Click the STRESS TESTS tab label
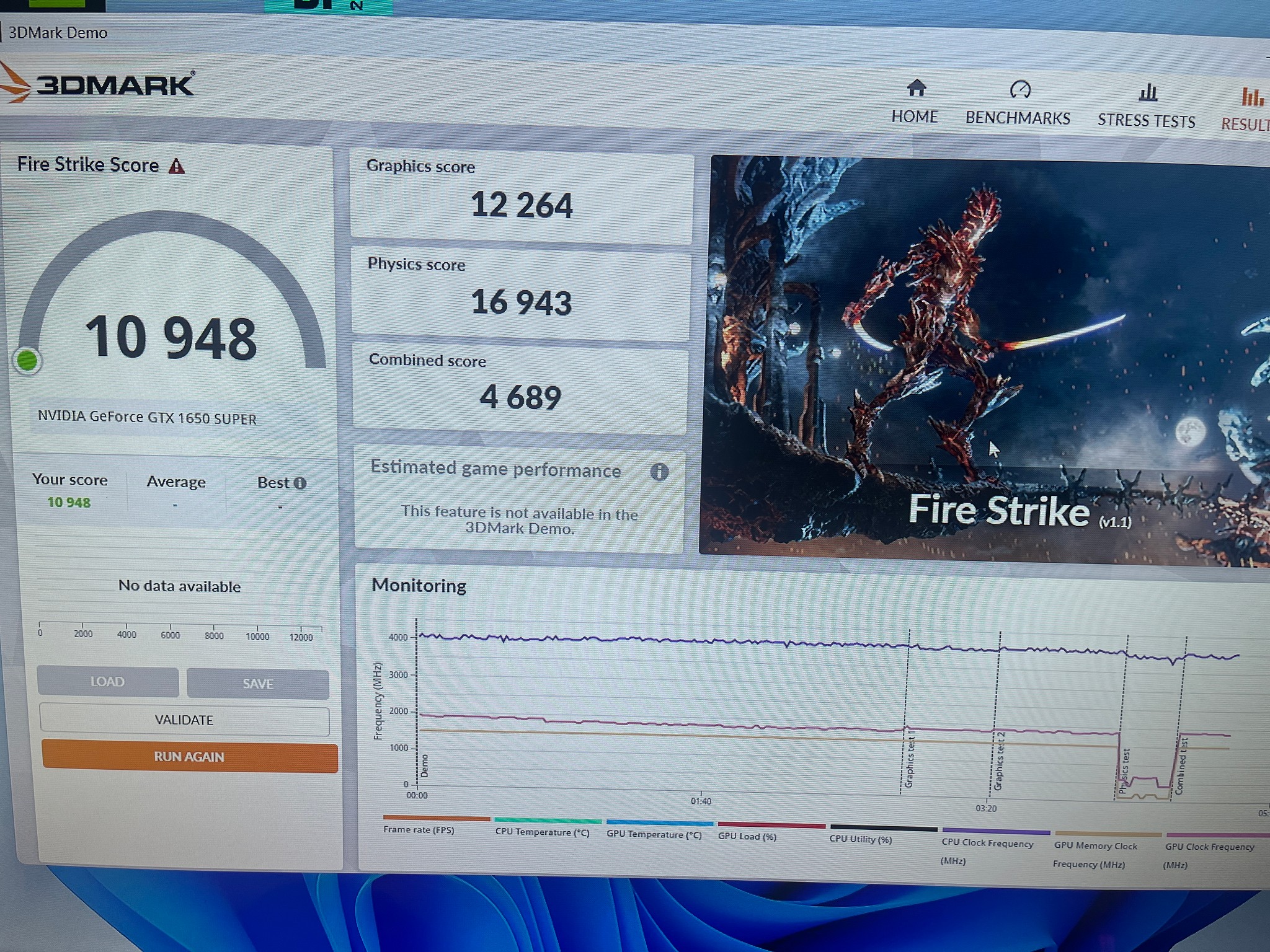 click(1147, 121)
